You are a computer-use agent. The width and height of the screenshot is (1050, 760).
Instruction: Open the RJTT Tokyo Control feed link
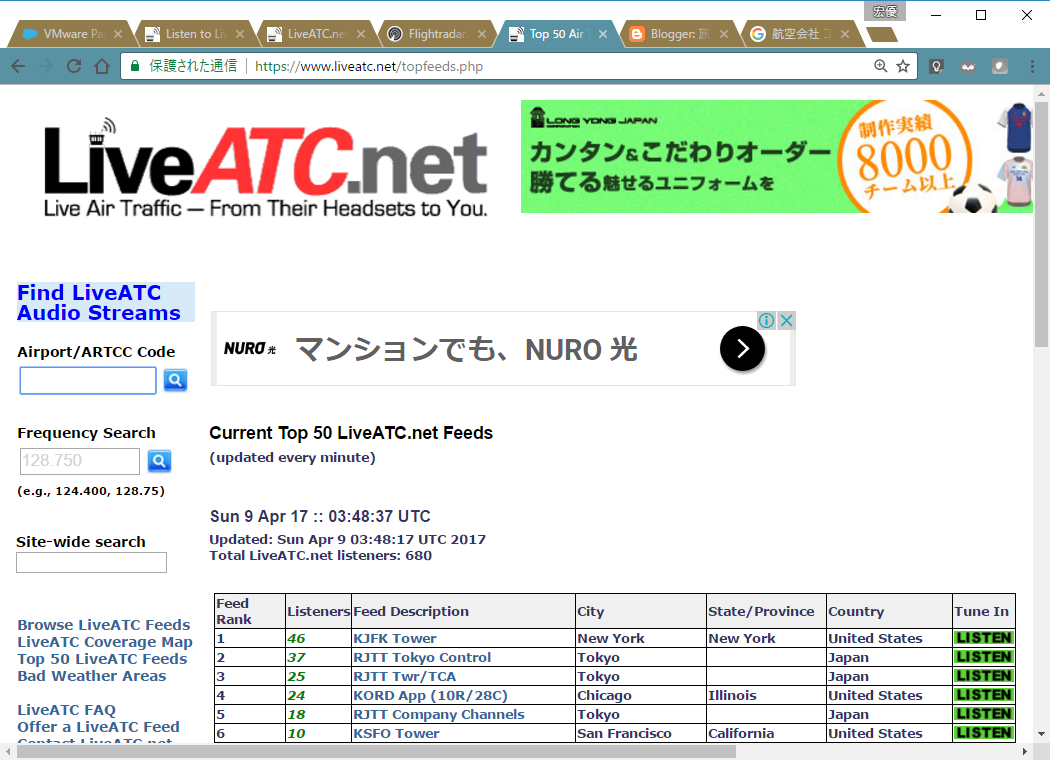pos(422,657)
